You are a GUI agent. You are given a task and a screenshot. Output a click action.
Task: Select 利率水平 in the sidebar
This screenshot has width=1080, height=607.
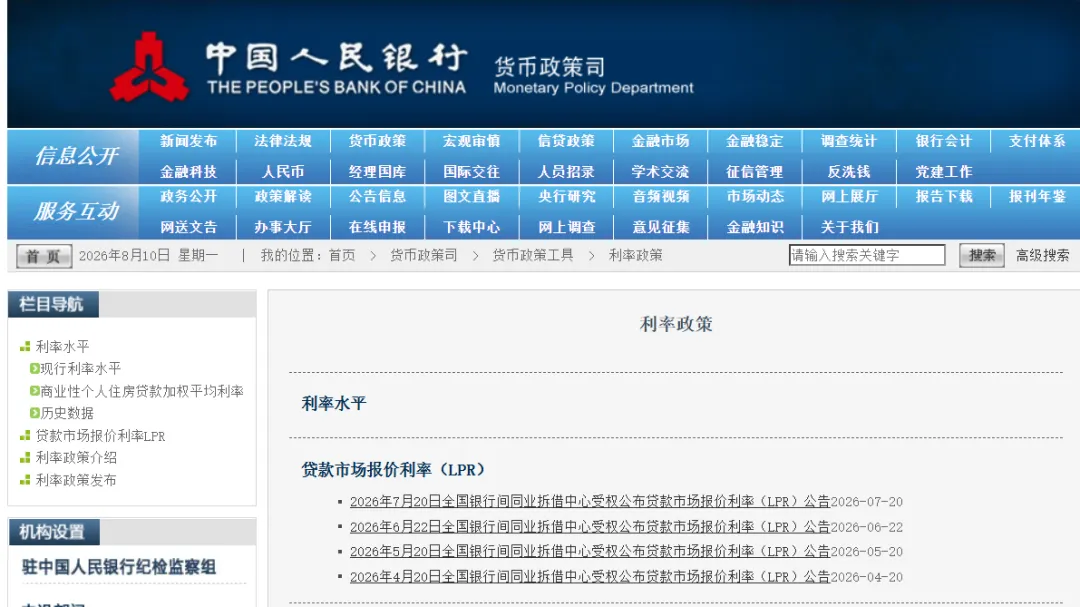click(x=62, y=347)
